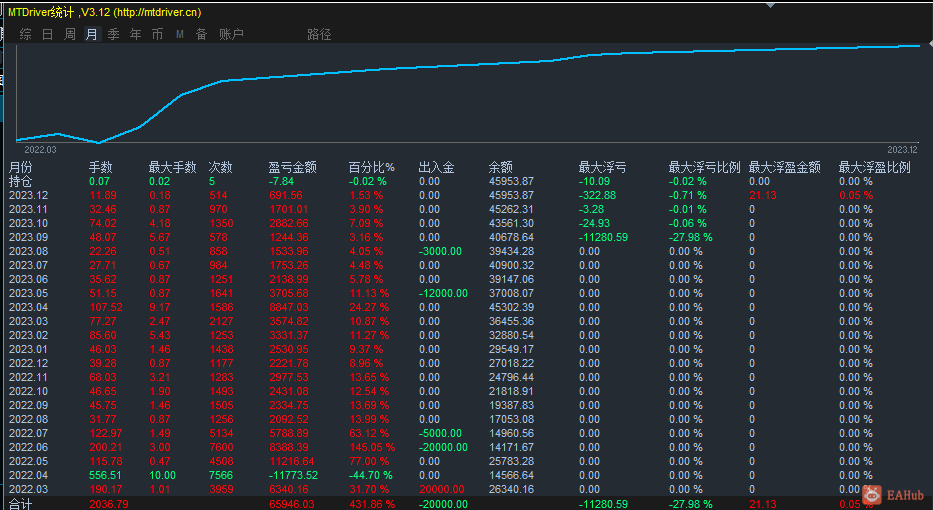Viewport: 933px width, 510px height.
Task: Switch to the 综 summary tab
Action: [26, 35]
